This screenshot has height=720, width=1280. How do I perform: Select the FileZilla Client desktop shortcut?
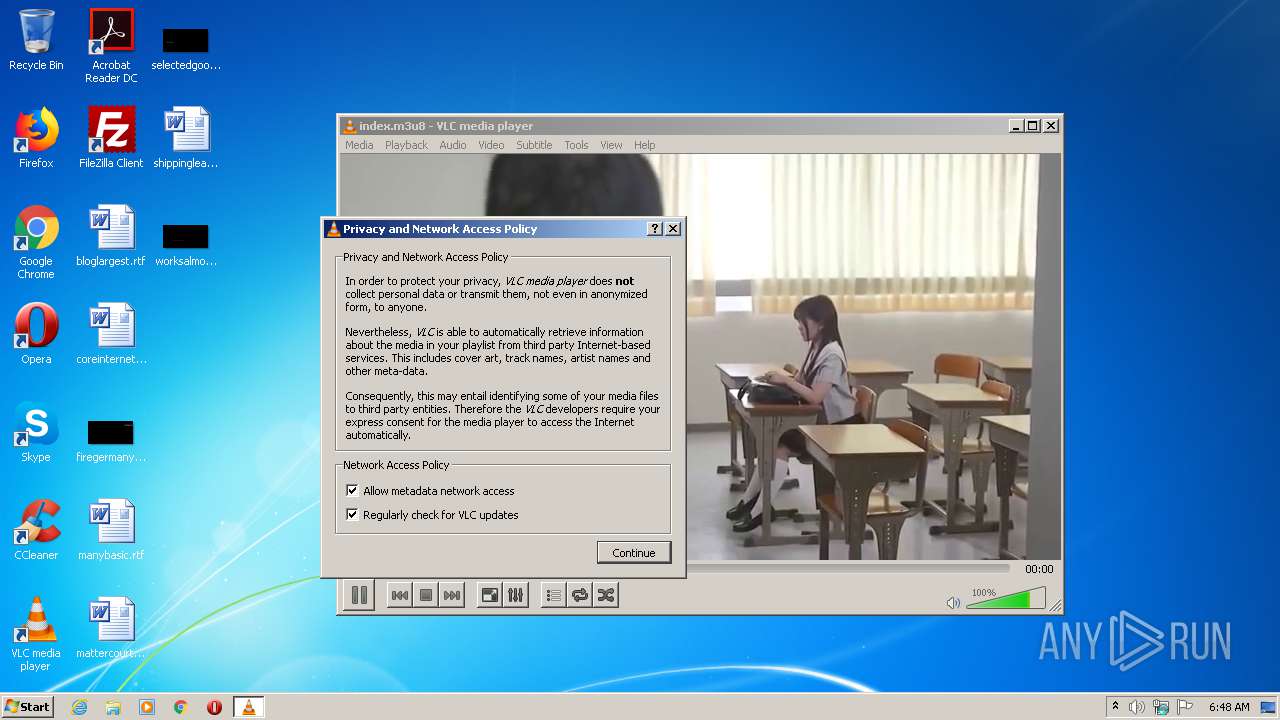[111, 138]
